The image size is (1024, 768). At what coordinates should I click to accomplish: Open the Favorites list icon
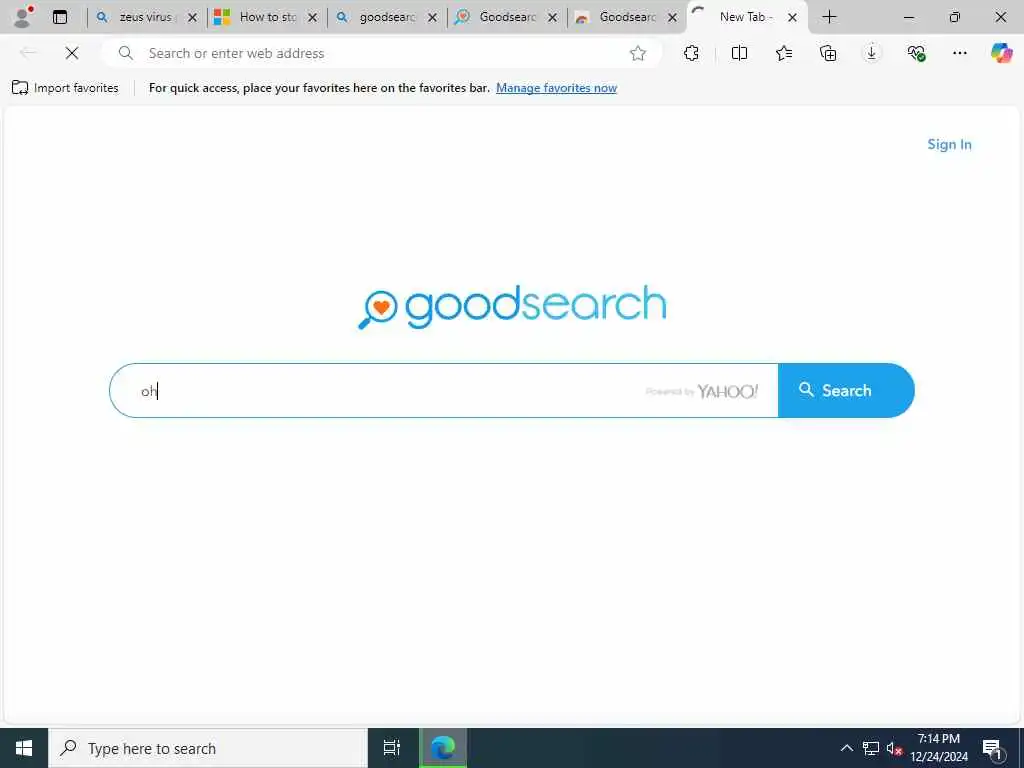(x=784, y=53)
